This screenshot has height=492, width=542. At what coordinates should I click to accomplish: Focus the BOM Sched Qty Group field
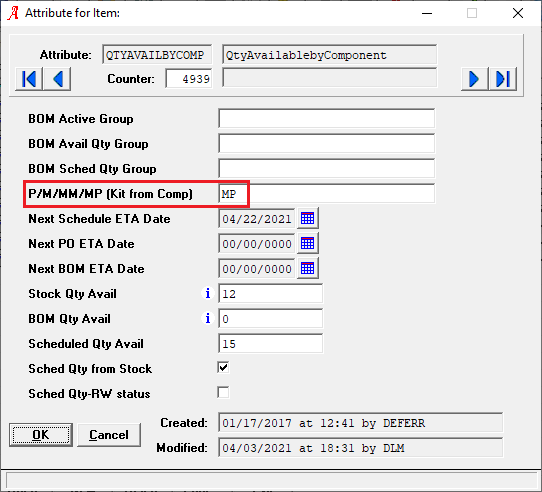point(327,168)
